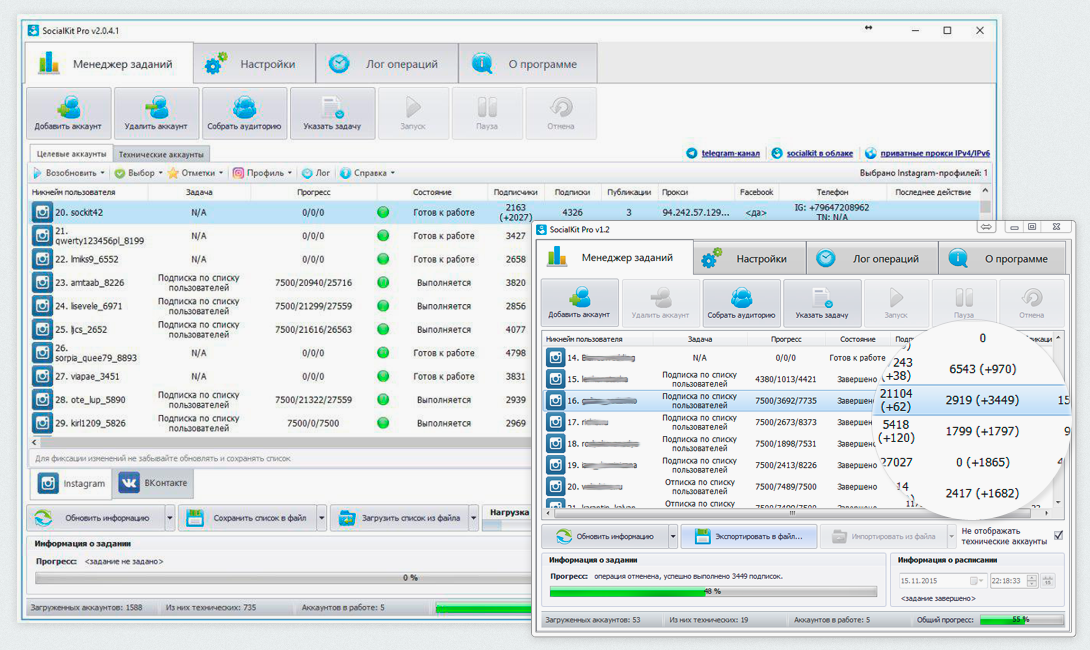Expand the Профиль dropdown
This screenshot has height=650, width=1090.
289,173
